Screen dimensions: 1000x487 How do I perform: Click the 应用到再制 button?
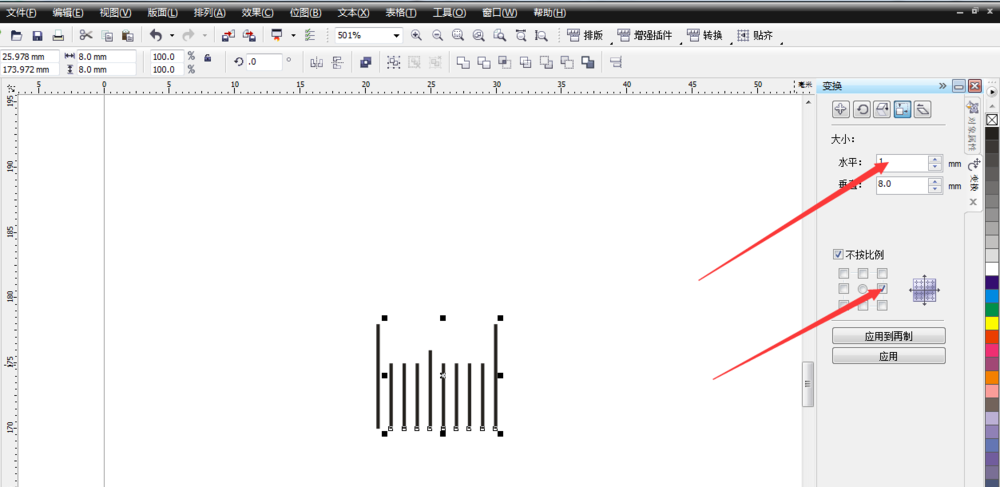[x=888, y=336]
